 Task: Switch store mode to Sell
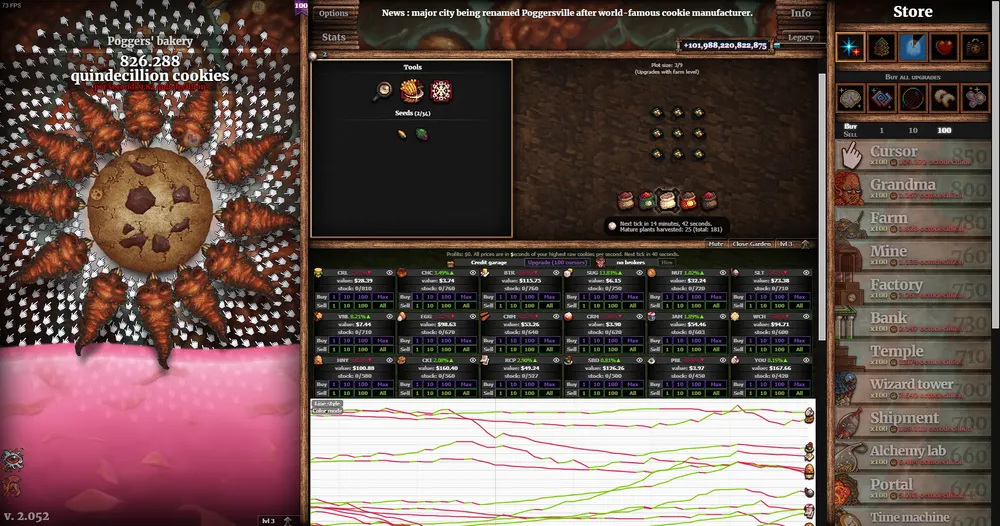click(850, 135)
